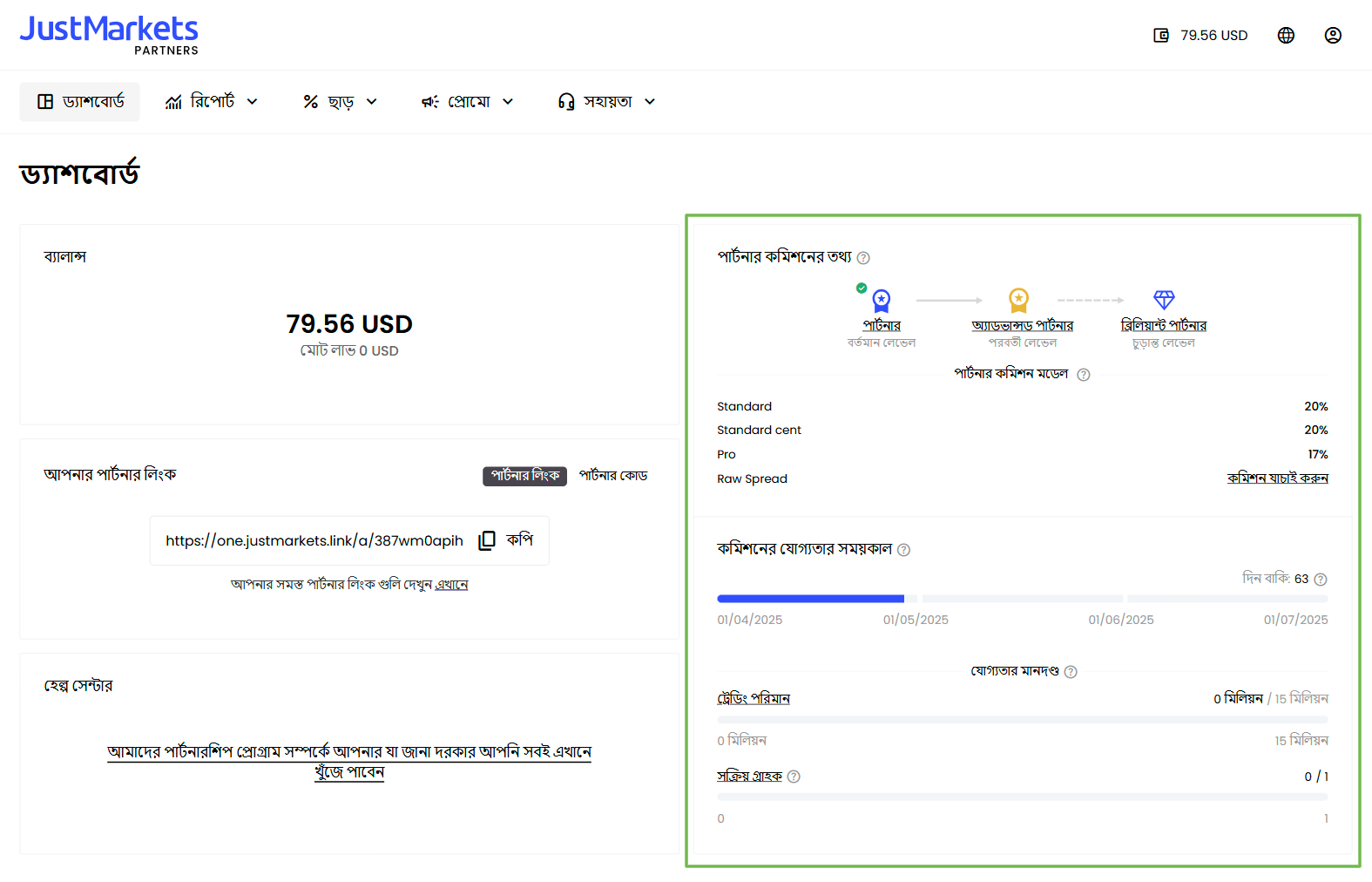
Task: Click the active clients progress bar
Action: (x=1023, y=797)
